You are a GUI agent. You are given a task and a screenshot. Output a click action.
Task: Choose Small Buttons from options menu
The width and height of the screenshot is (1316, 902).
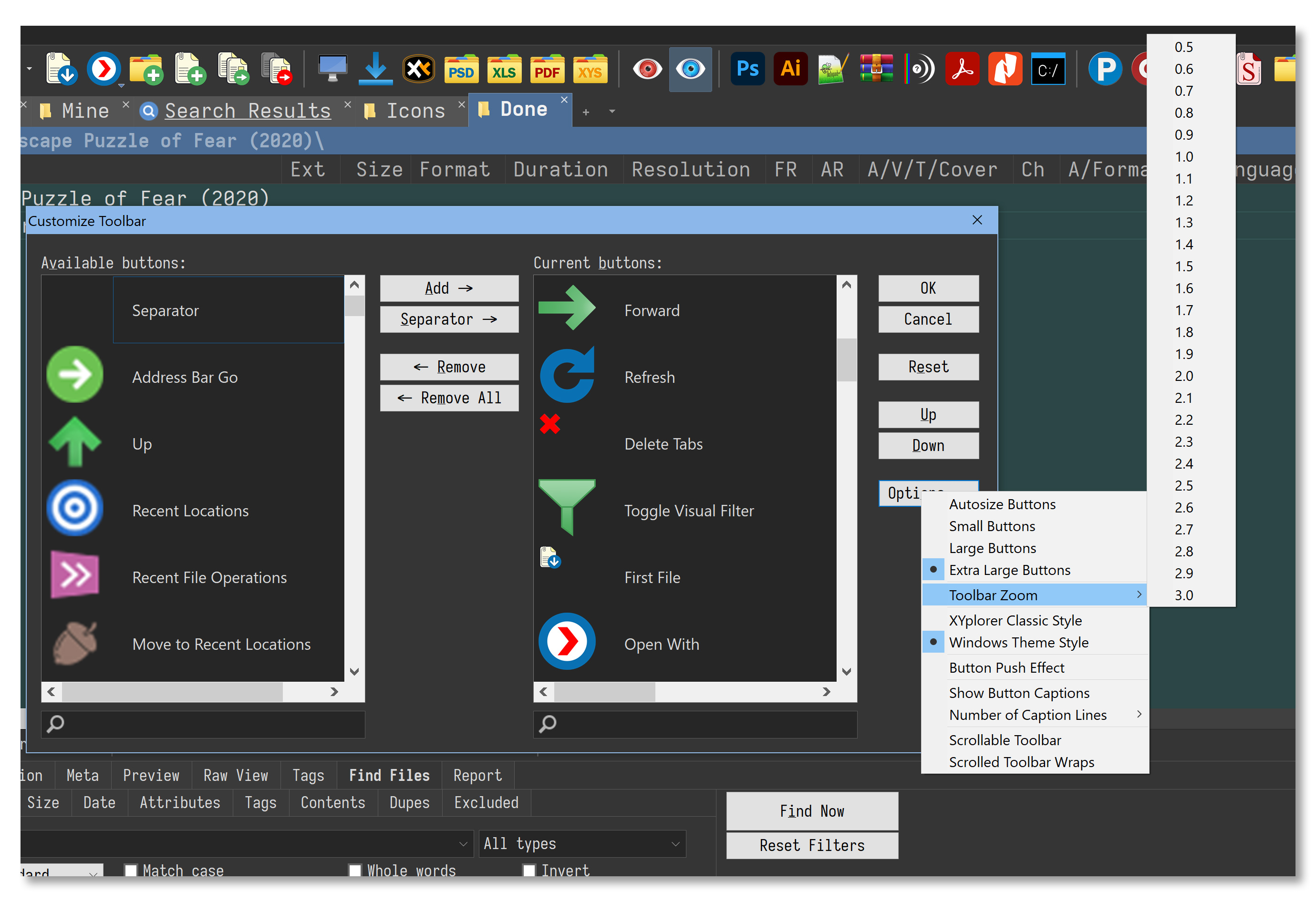(992, 526)
